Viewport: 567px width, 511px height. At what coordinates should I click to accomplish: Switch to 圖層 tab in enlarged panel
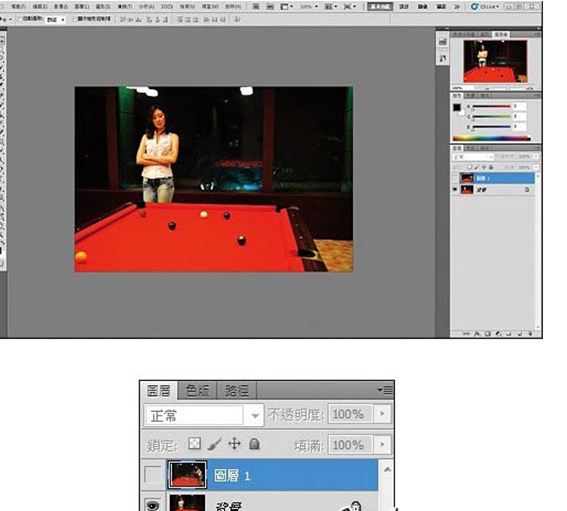click(159, 391)
